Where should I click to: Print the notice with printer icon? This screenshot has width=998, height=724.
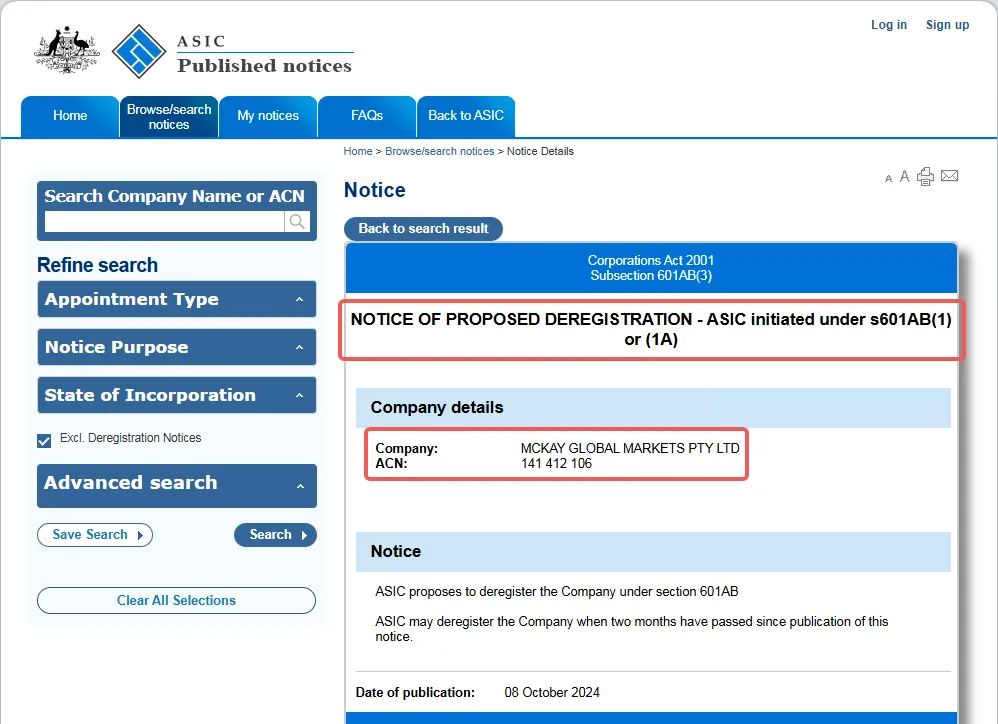[x=925, y=176]
